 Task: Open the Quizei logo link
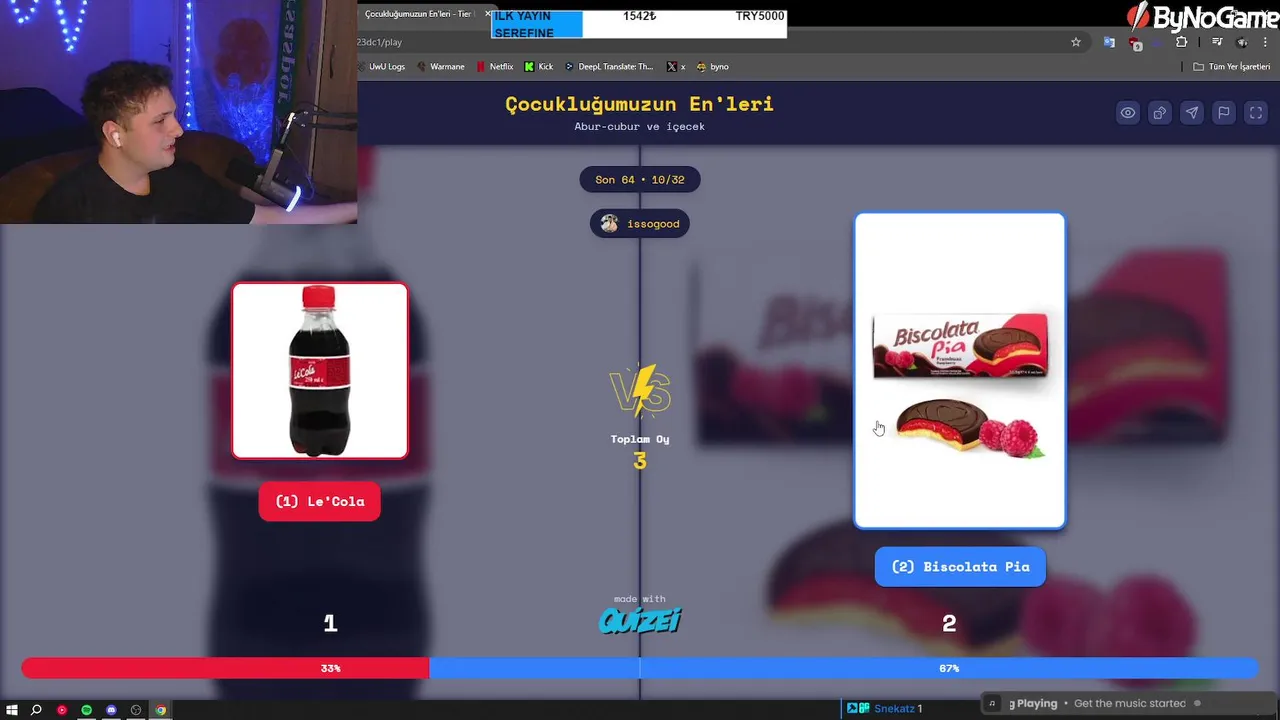click(x=640, y=621)
